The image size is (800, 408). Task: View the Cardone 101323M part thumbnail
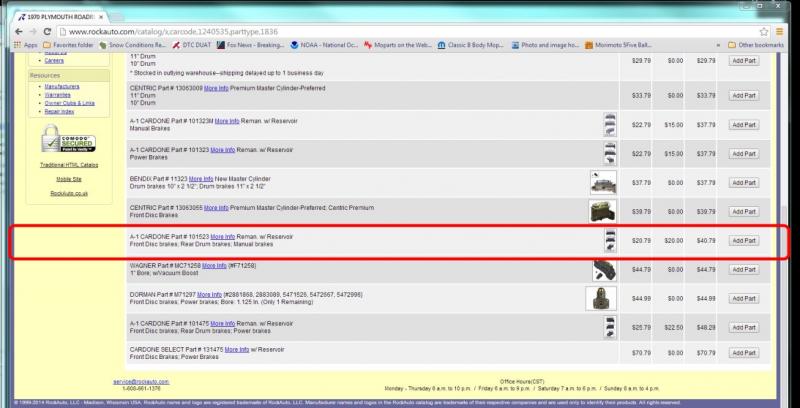[610, 125]
